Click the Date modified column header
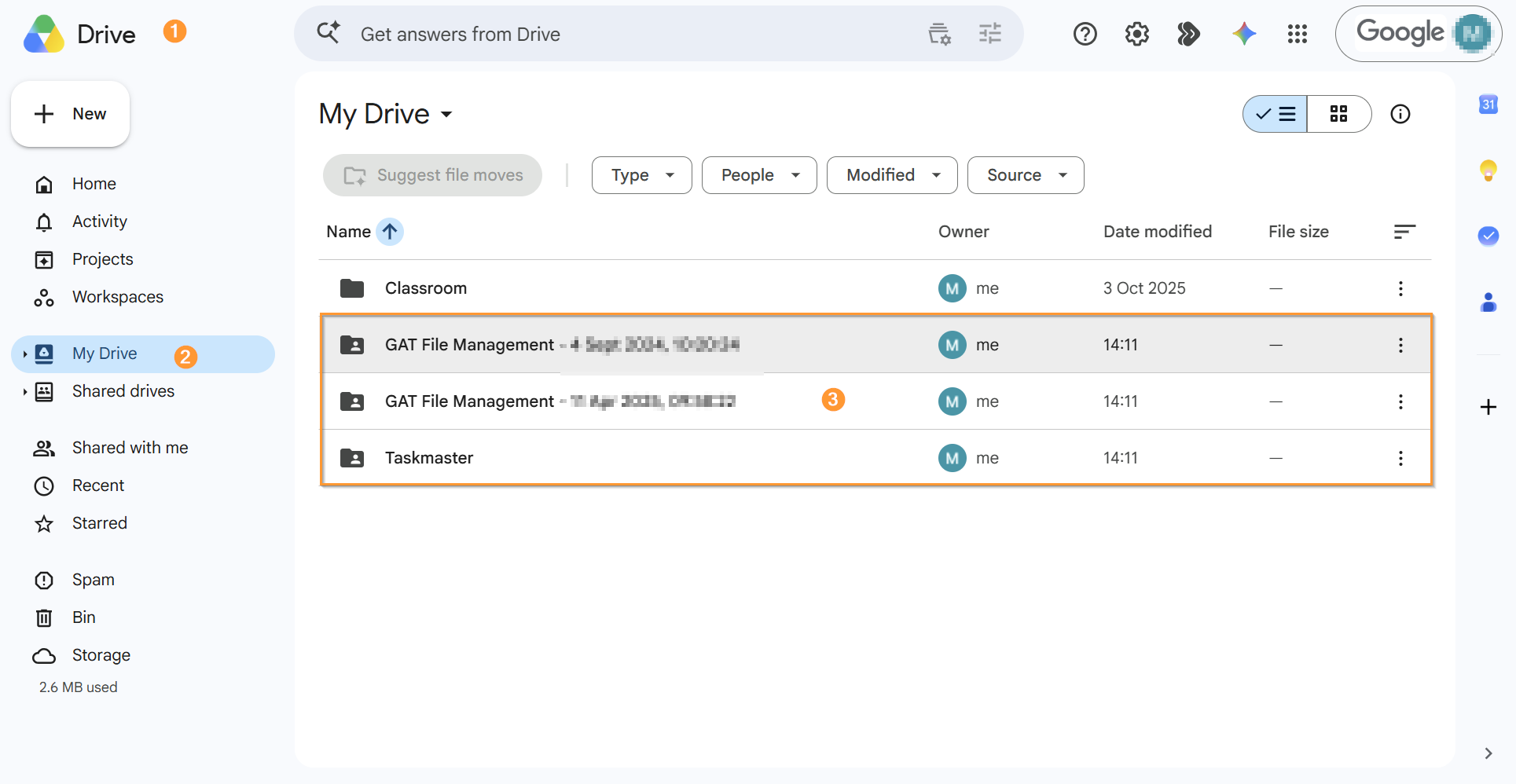Viewport: 1516px width, 784px height. pos(1157,232)
